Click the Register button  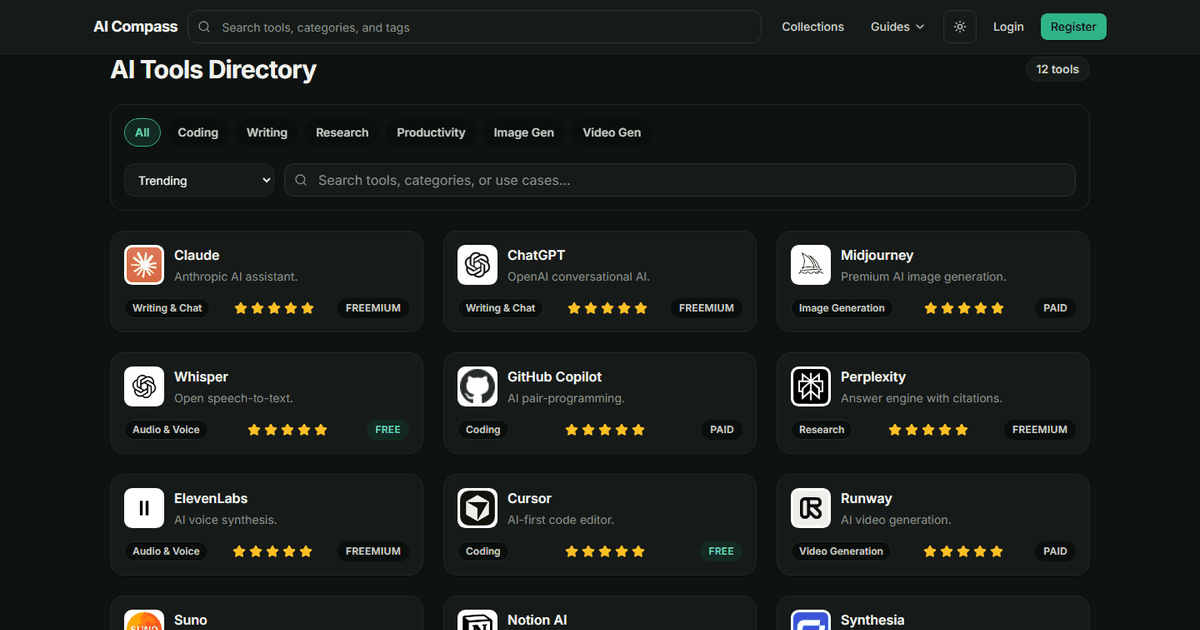pyautogui.click(x=1073, y=27)
